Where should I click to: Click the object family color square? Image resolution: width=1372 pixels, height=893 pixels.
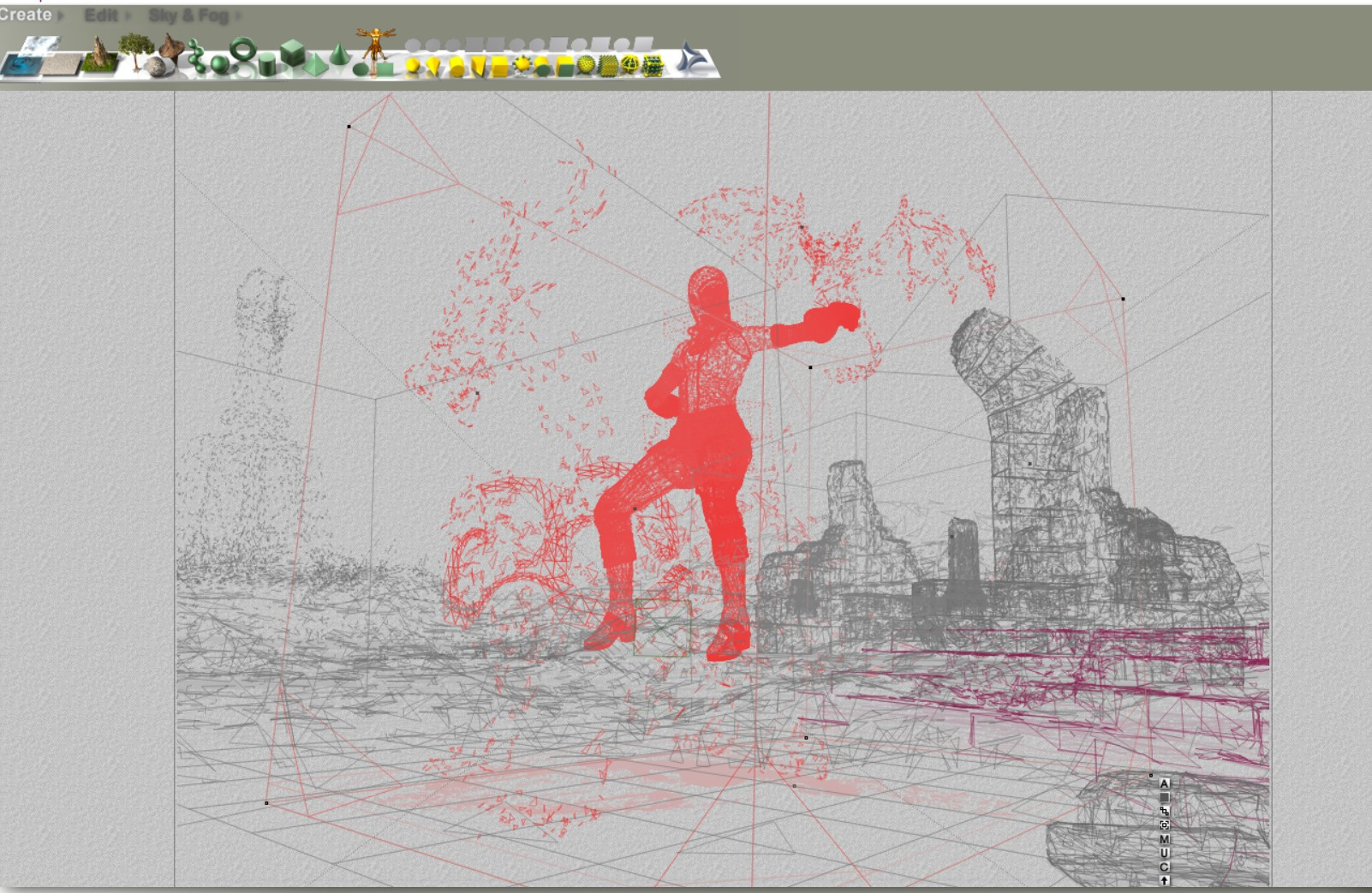coord(1164,797)
